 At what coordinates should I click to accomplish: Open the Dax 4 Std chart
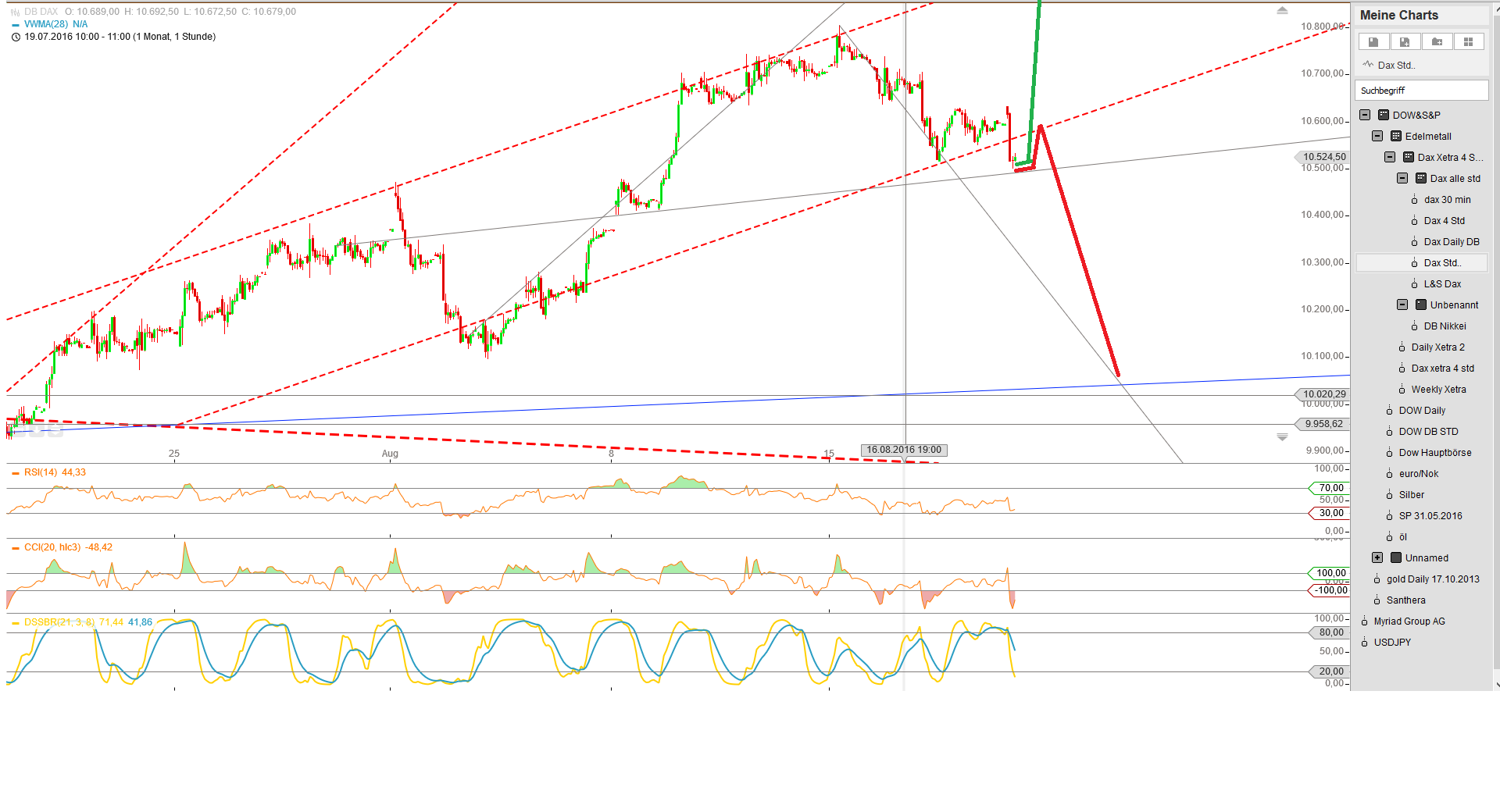[1445, 221]
